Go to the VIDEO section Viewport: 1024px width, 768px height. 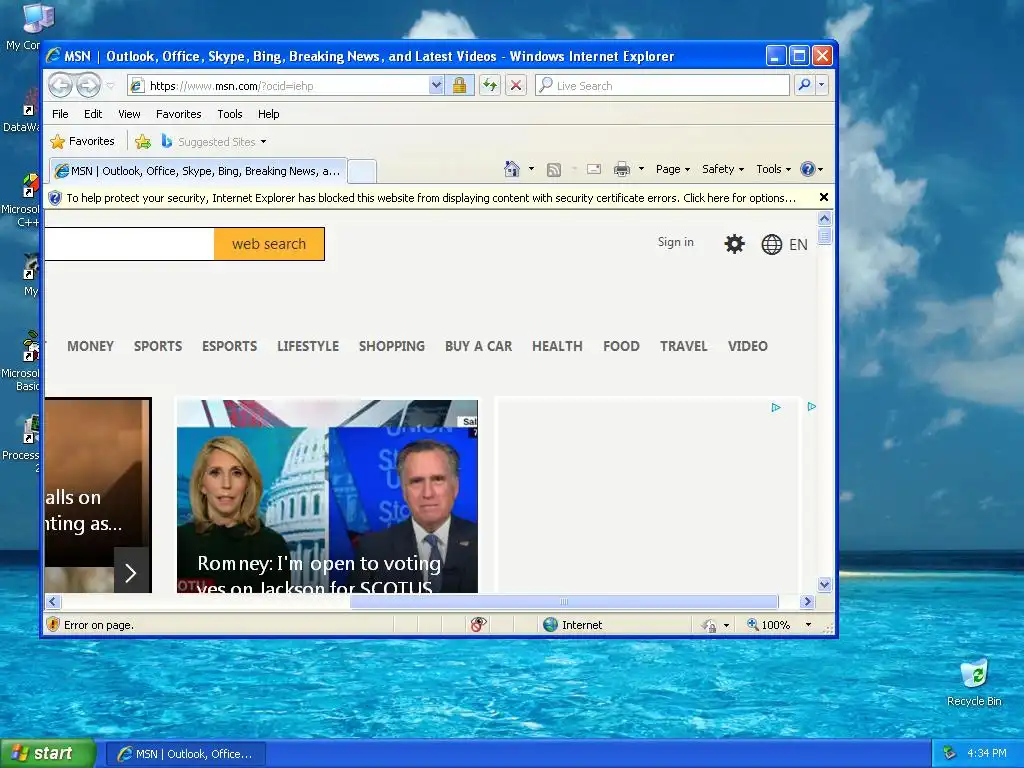748,346
